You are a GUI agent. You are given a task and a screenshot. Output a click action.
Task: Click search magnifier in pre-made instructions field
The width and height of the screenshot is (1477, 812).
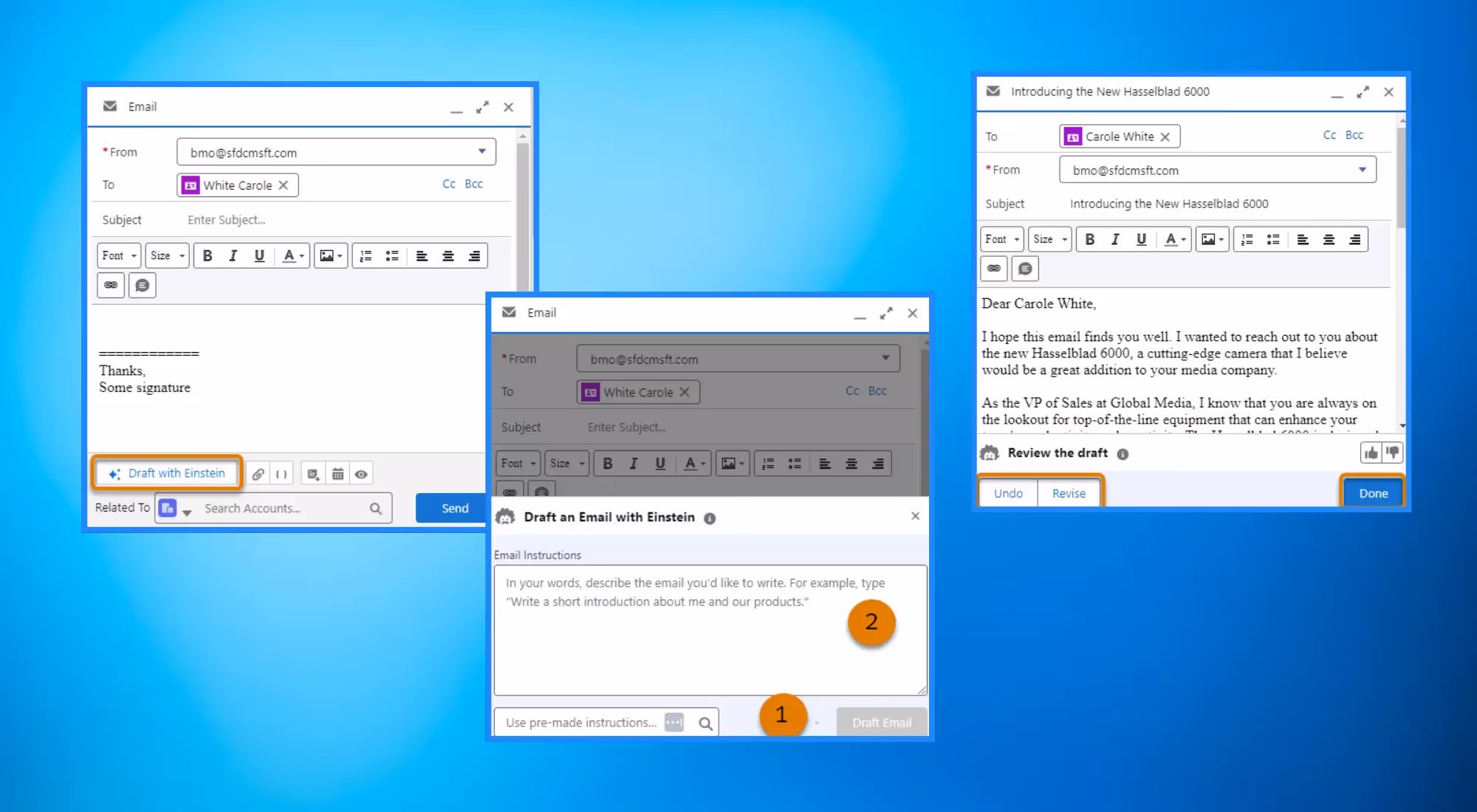[705, 723]
